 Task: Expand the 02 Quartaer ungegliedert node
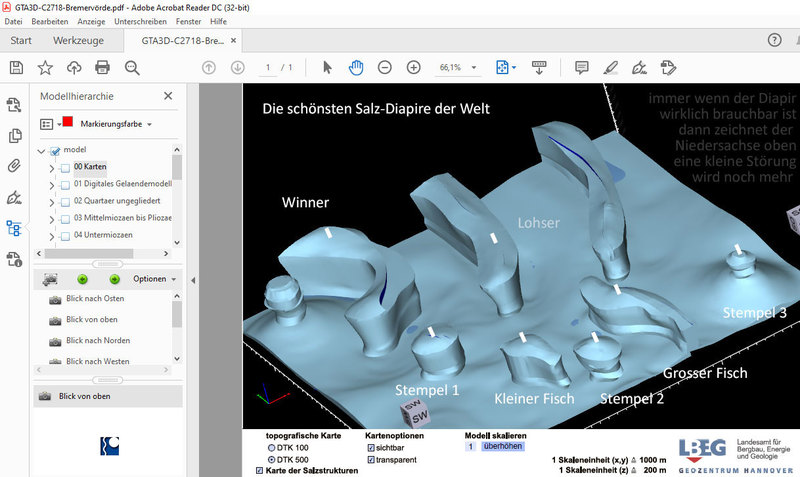pos(52,201)
